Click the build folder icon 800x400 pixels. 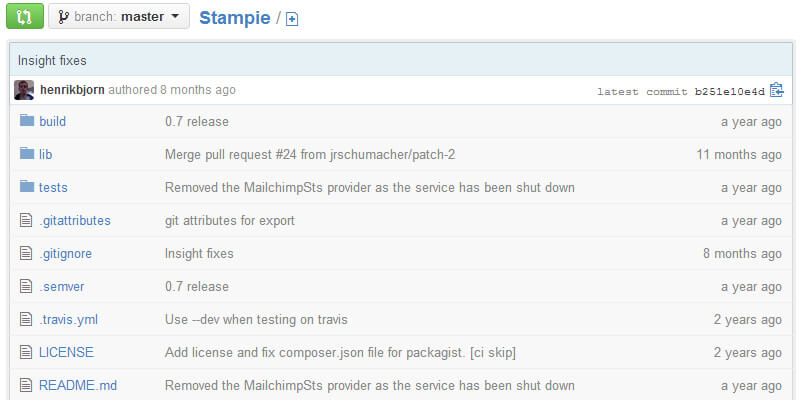(26, 121)
